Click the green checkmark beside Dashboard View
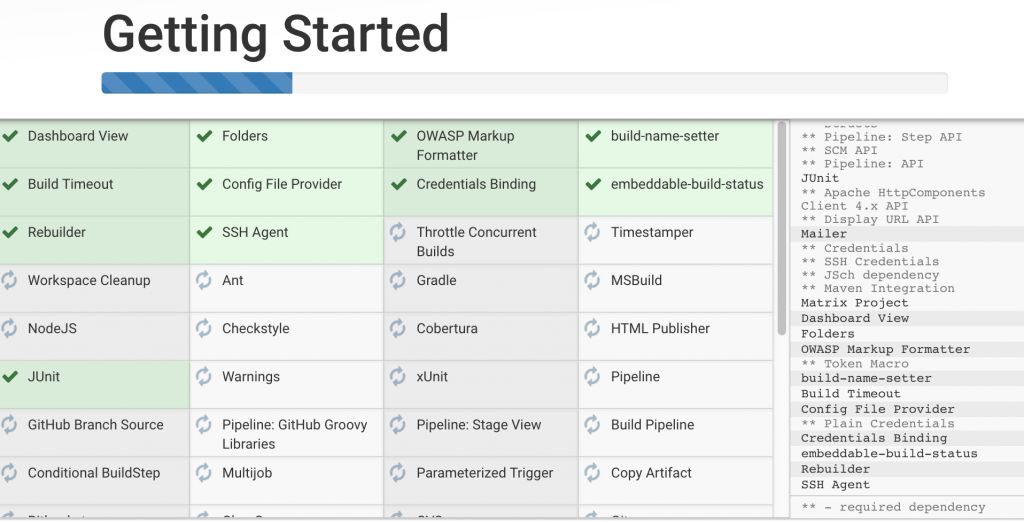The image size is (1024, 523). coord(10,136)
